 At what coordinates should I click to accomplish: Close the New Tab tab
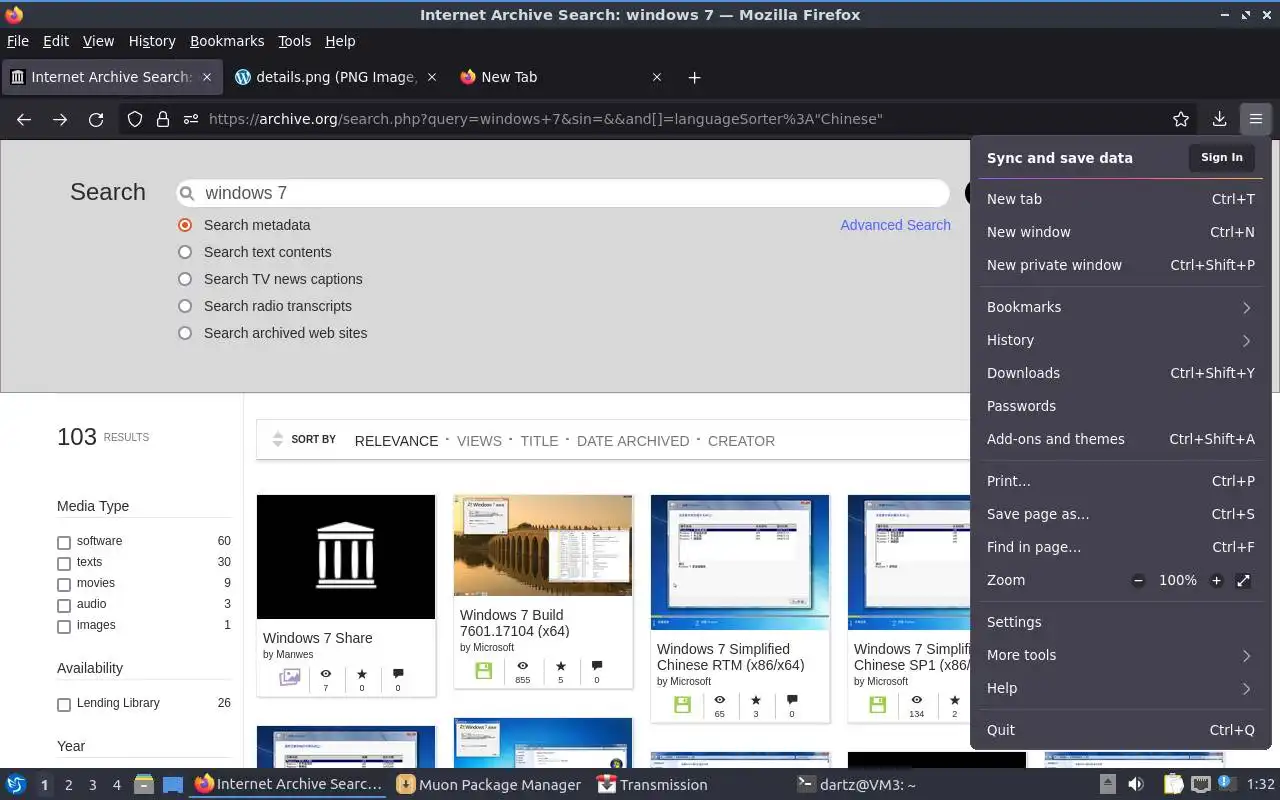(x=657, y=77)
